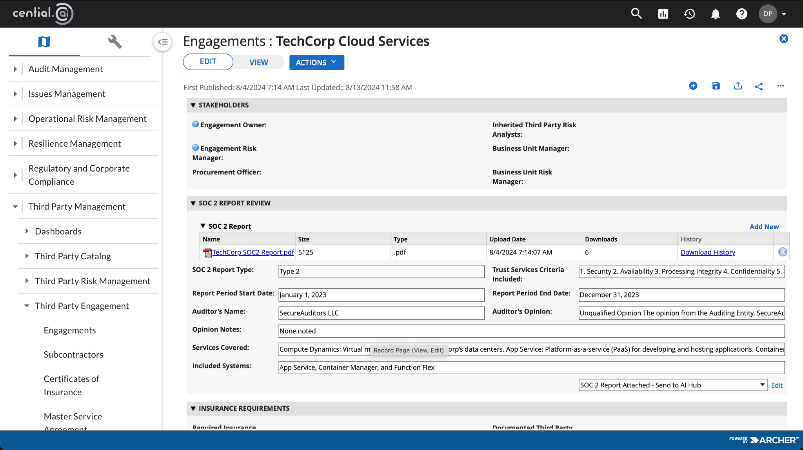Collapse the left navigation panel
The image size is (803, 450).
click(163, 42)
